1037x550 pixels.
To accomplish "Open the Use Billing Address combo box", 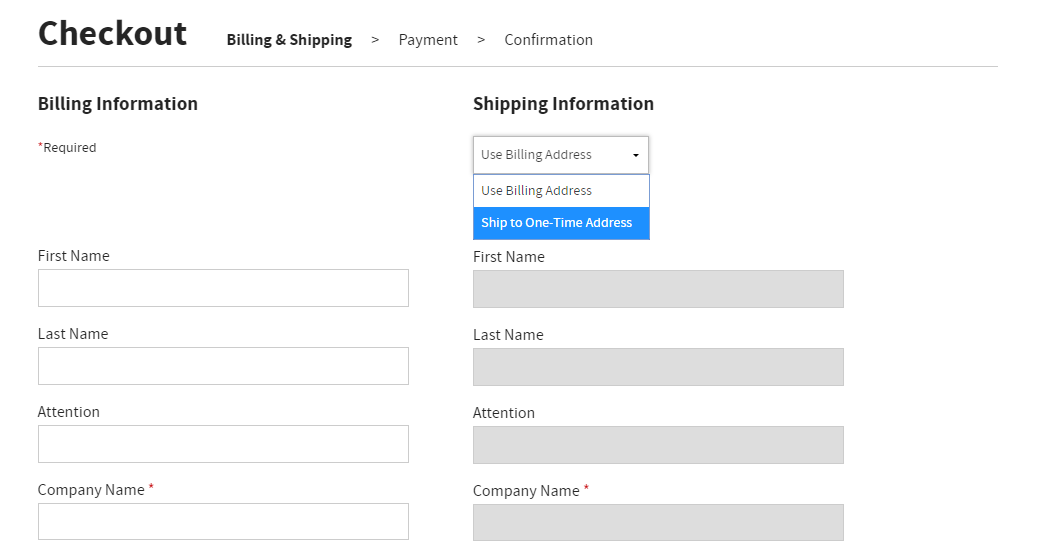I will 561,155.
